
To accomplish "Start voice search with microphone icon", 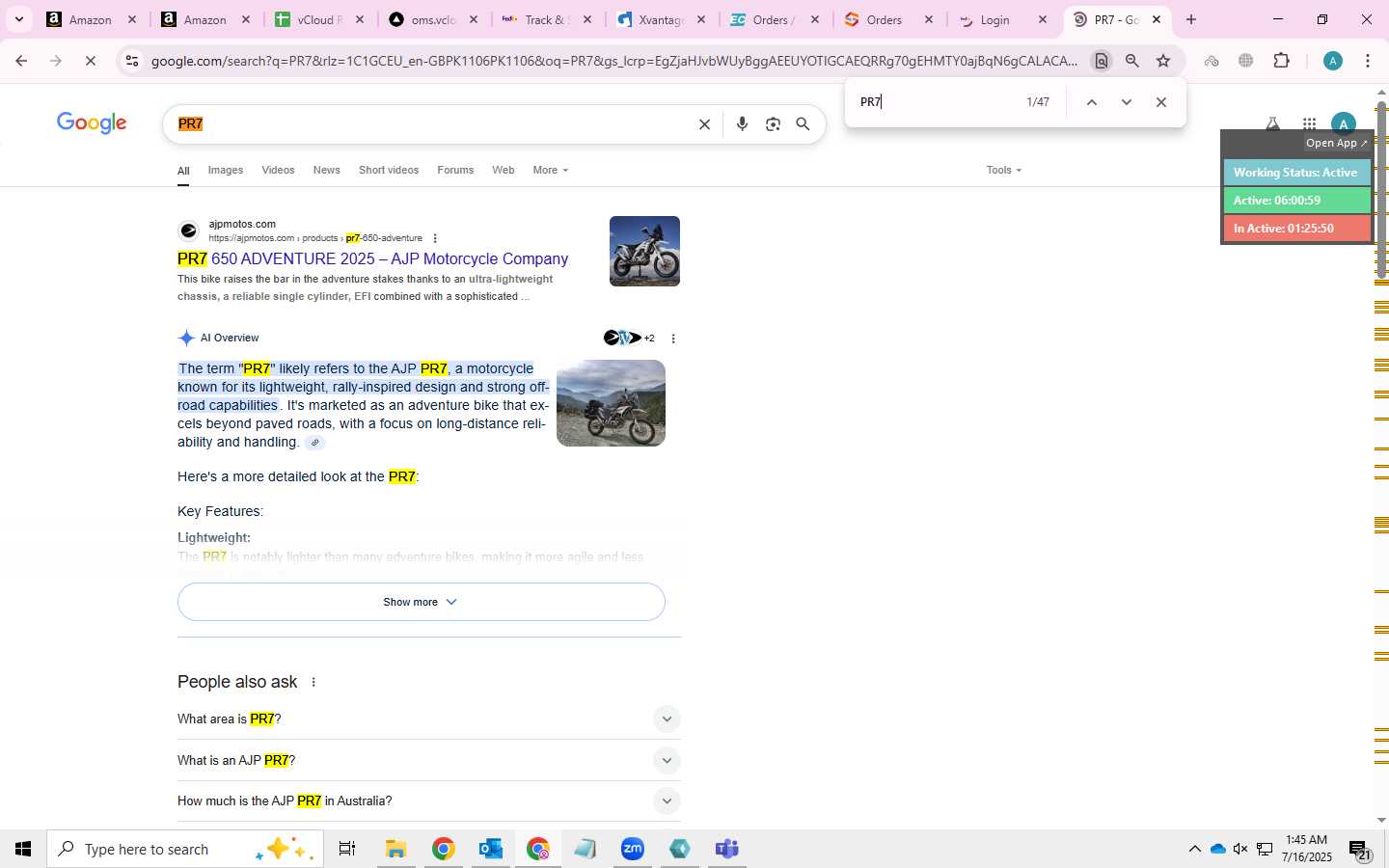I will (742, 124).
